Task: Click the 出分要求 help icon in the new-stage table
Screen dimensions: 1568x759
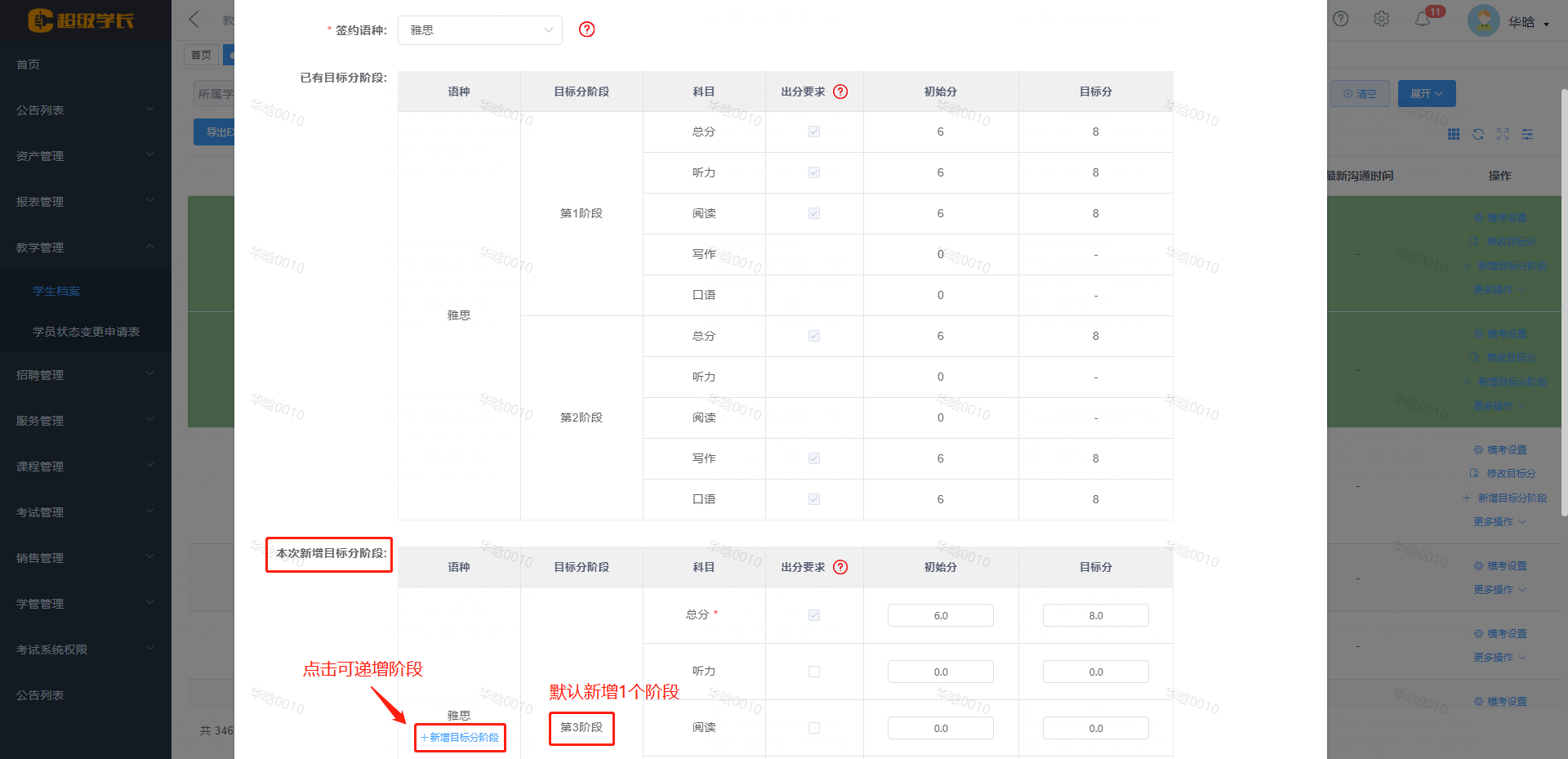Action: pyautogui.click(x=840, y=567)
